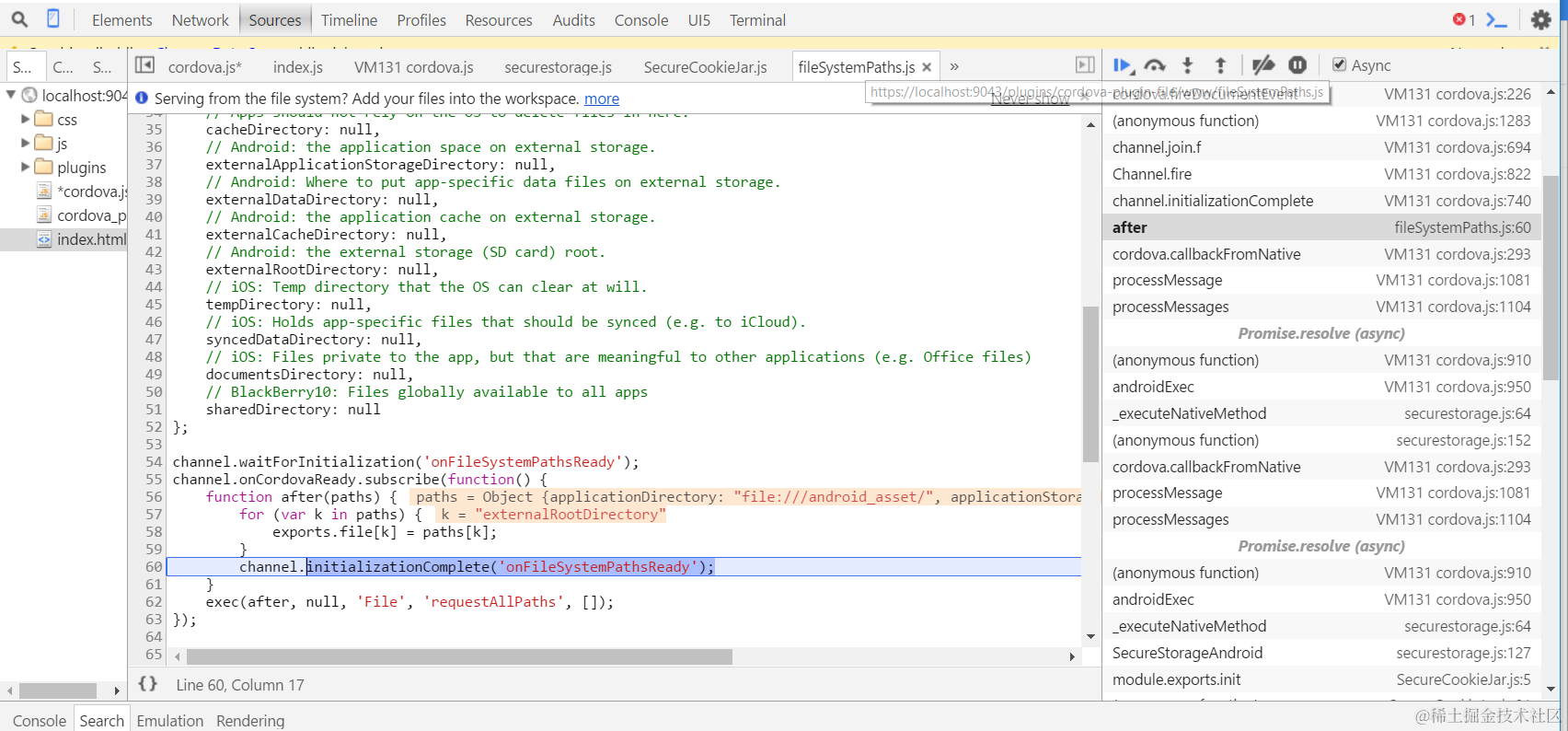The image size is (1568, 731).
Task: Step over next function call
Action: click(1155, 65)
